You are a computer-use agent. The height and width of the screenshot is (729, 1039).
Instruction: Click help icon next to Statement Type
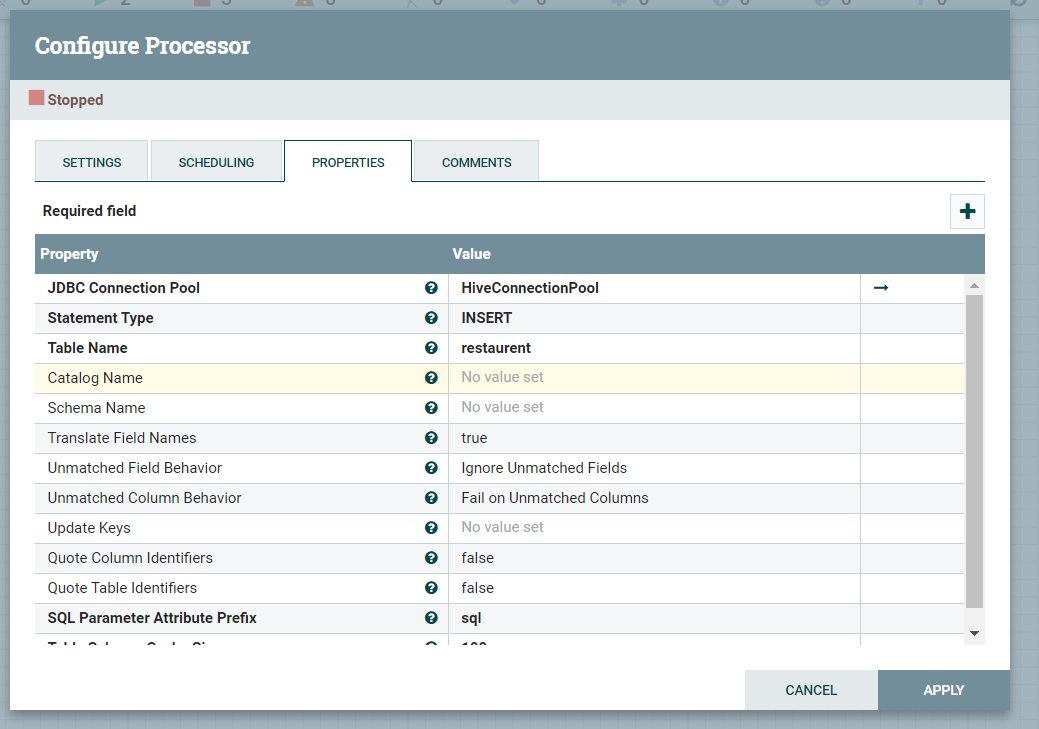click(431, 318)
